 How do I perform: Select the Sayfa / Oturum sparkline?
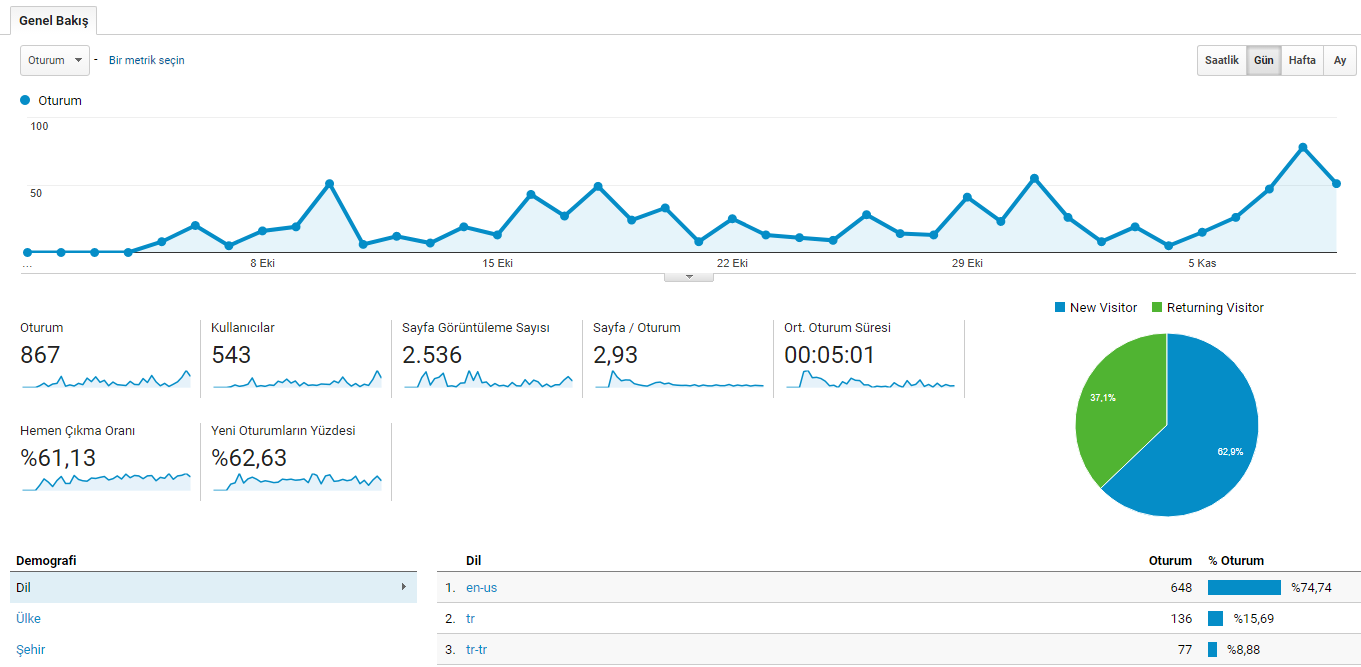(x=679, y=379)
